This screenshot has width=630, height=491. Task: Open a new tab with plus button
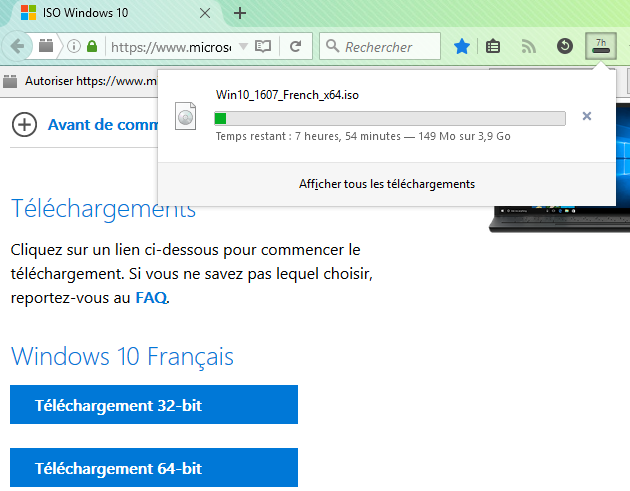[x=240, y=13]
